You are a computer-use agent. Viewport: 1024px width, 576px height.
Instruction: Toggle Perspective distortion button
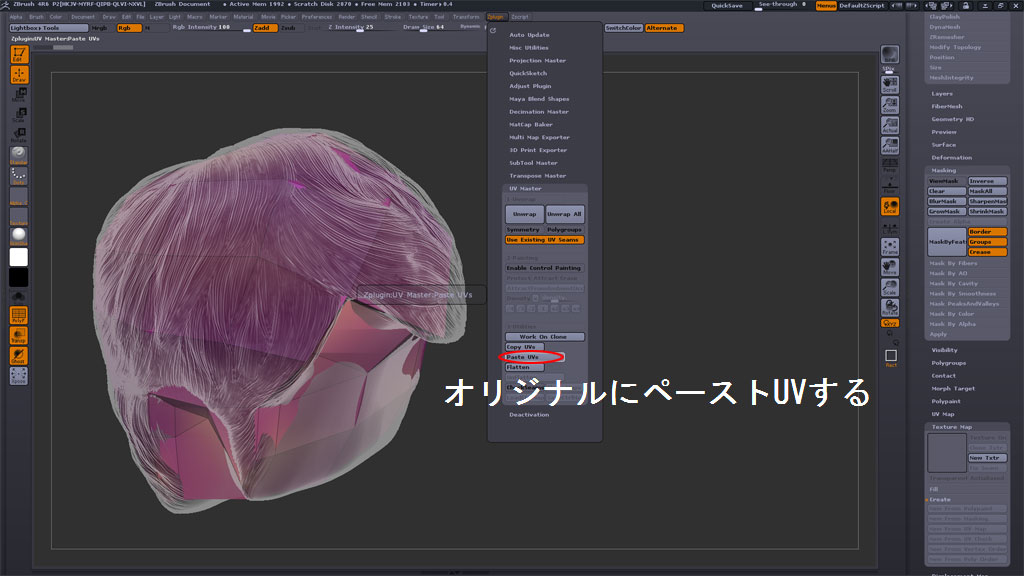pos(889,166)
